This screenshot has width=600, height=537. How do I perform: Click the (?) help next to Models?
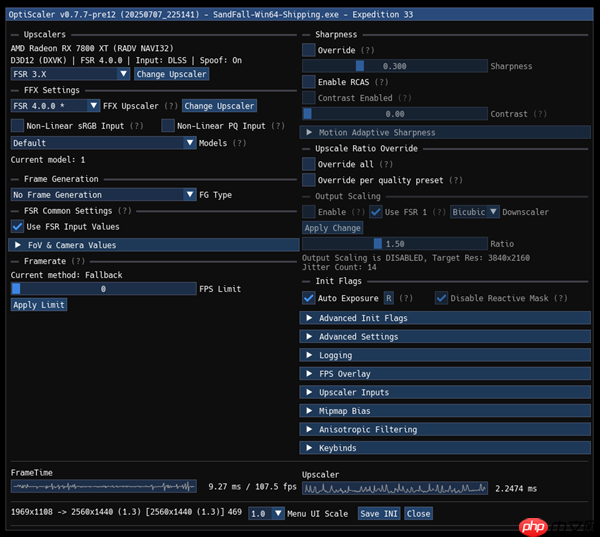click(240, 143)
